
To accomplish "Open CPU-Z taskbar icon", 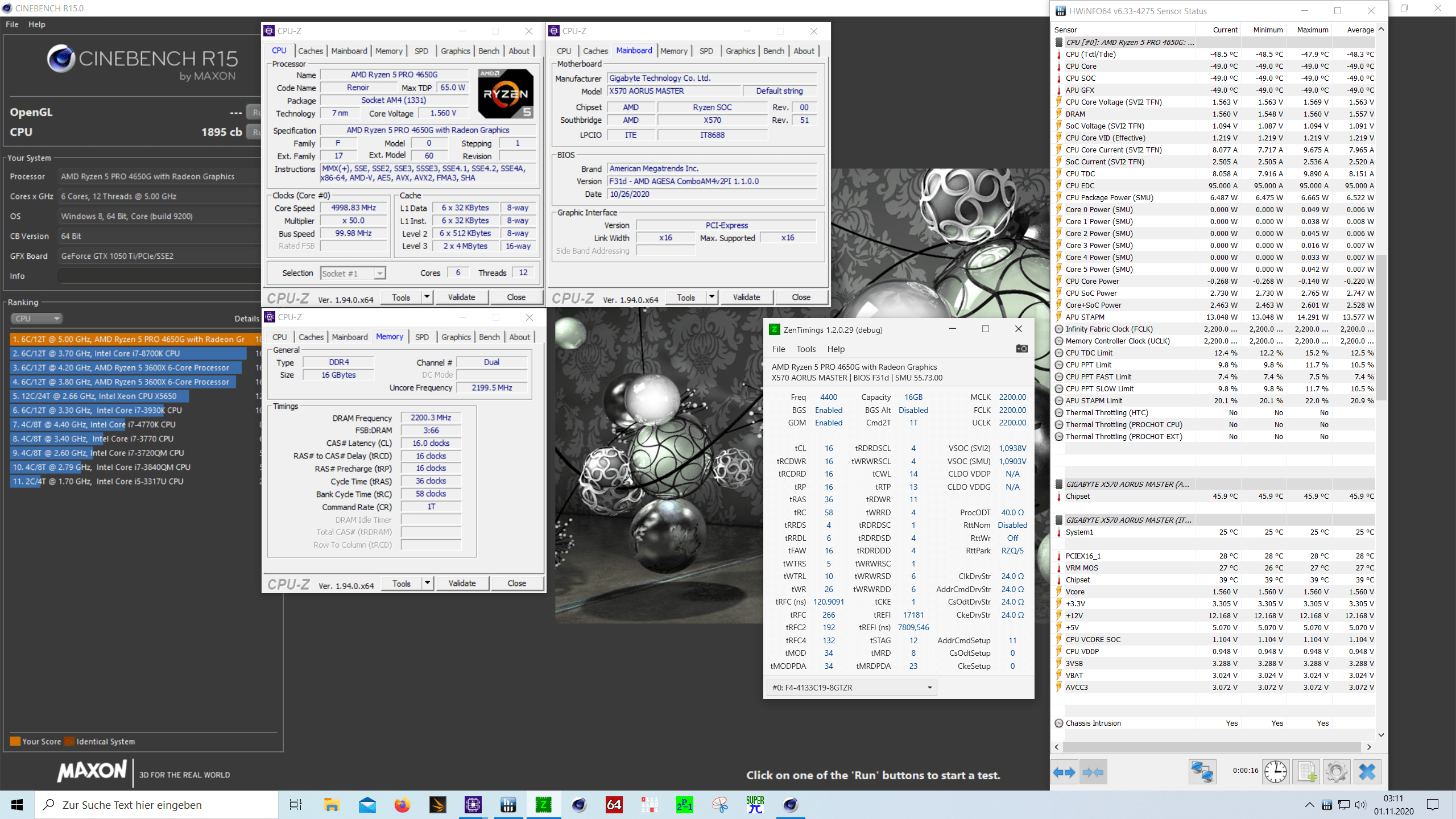I will point(473,805).
